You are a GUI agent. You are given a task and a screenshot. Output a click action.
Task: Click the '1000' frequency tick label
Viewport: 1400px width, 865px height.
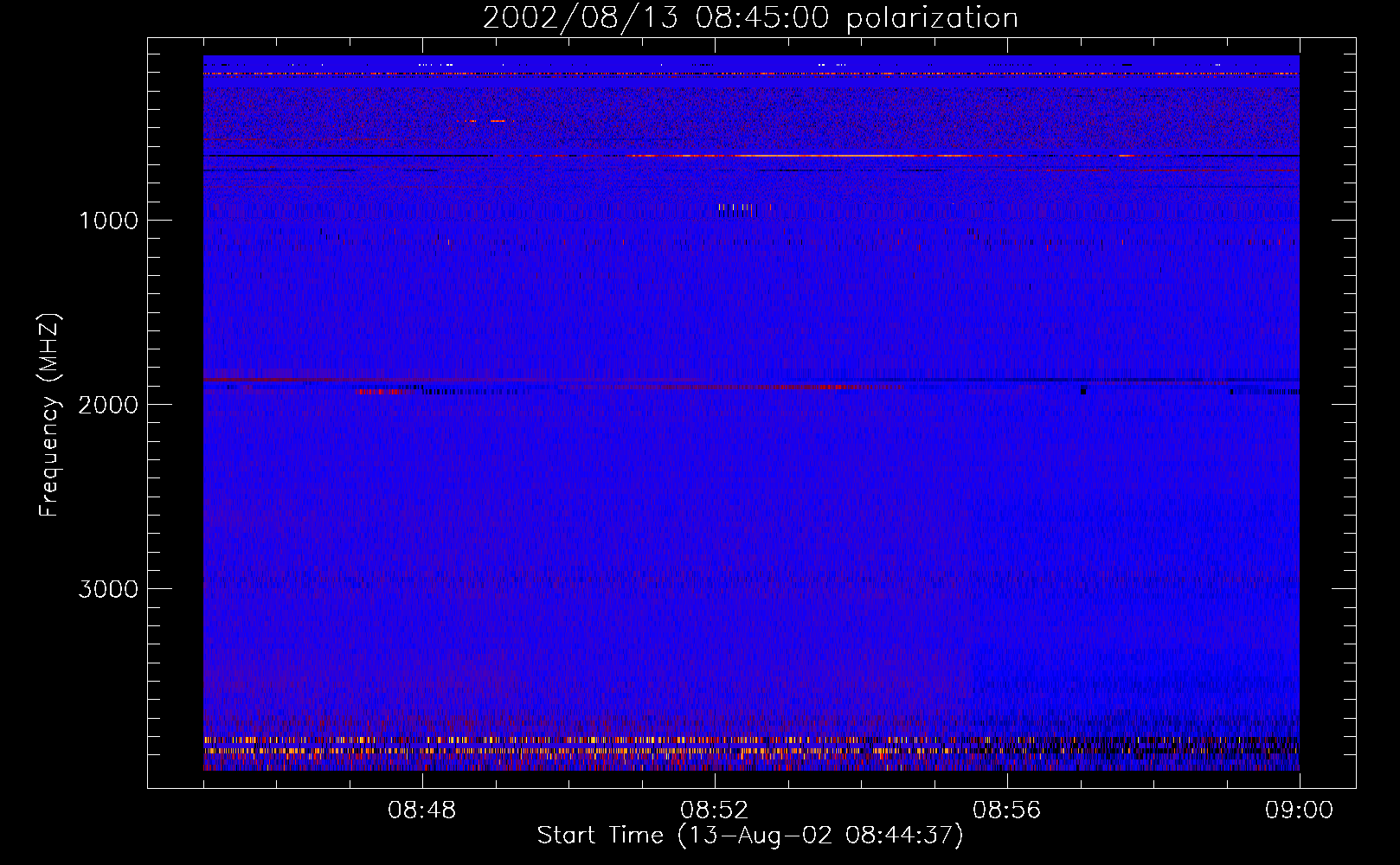(108, 221)
